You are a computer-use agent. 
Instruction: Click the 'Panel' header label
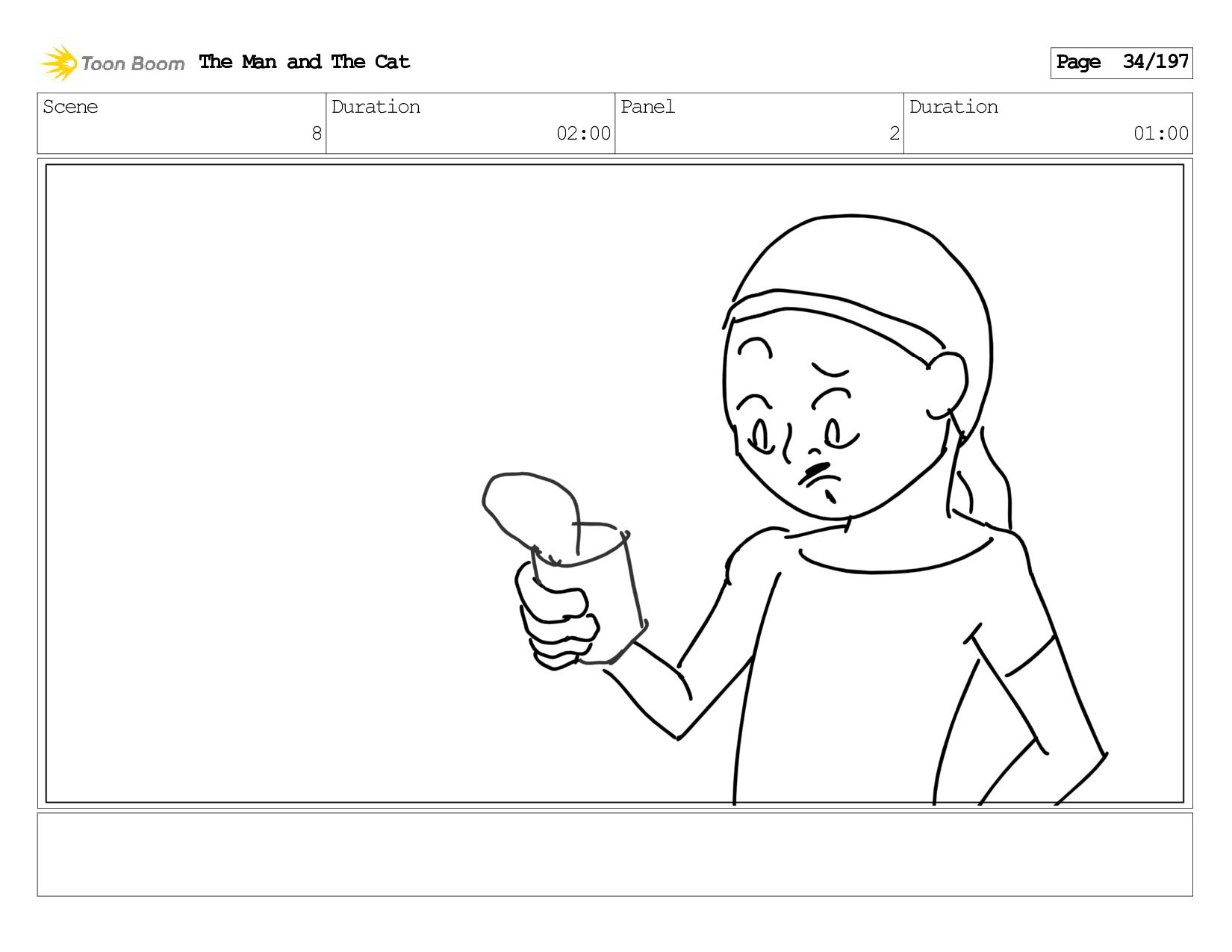[647, 107]
